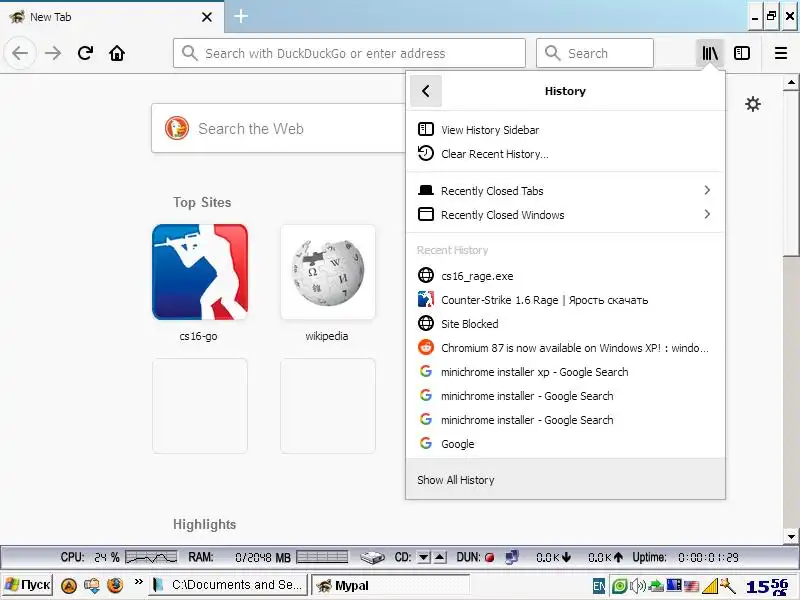Select the New Tab browser tab

tap(111, 17)
